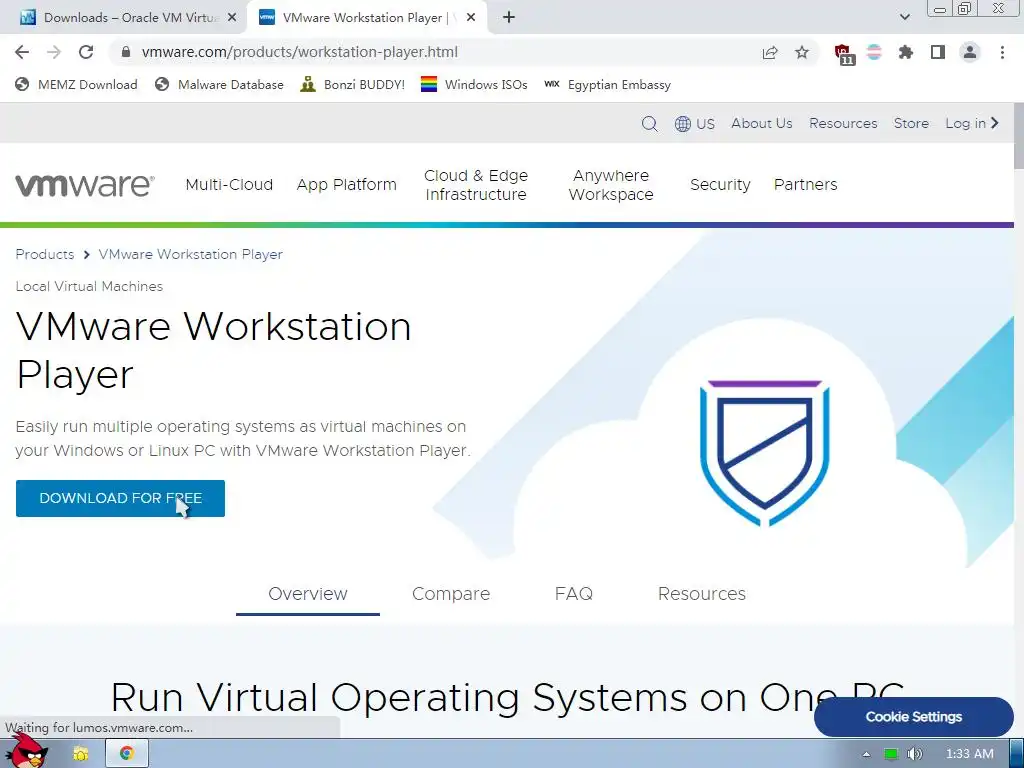Switch to the FAQ tab
The image size is (1024, 768).
pyautogui.click(x=573, y=594)
